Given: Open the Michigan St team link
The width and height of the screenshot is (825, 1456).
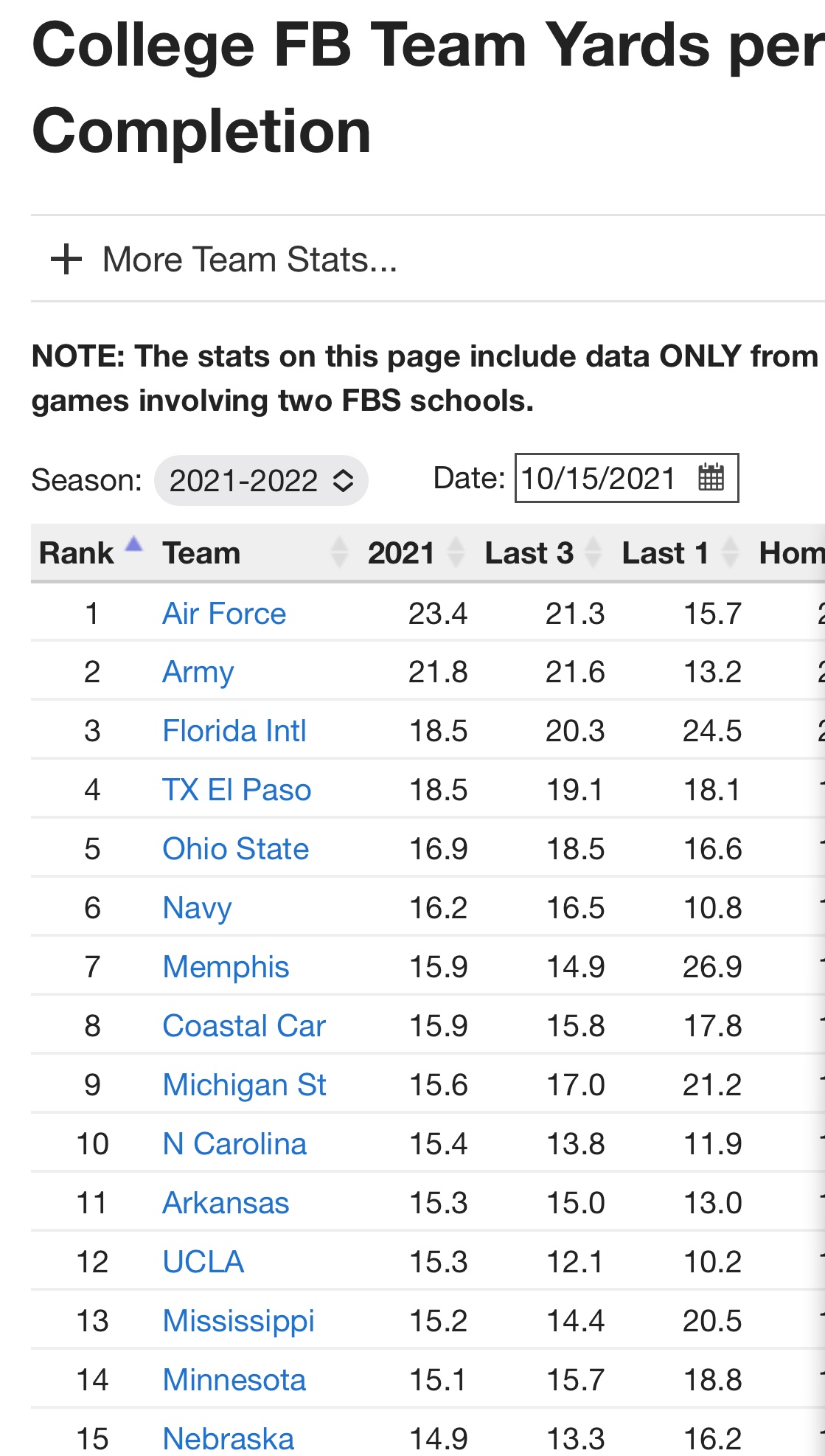Looking at the screenshot, I should click(245, 1085).
